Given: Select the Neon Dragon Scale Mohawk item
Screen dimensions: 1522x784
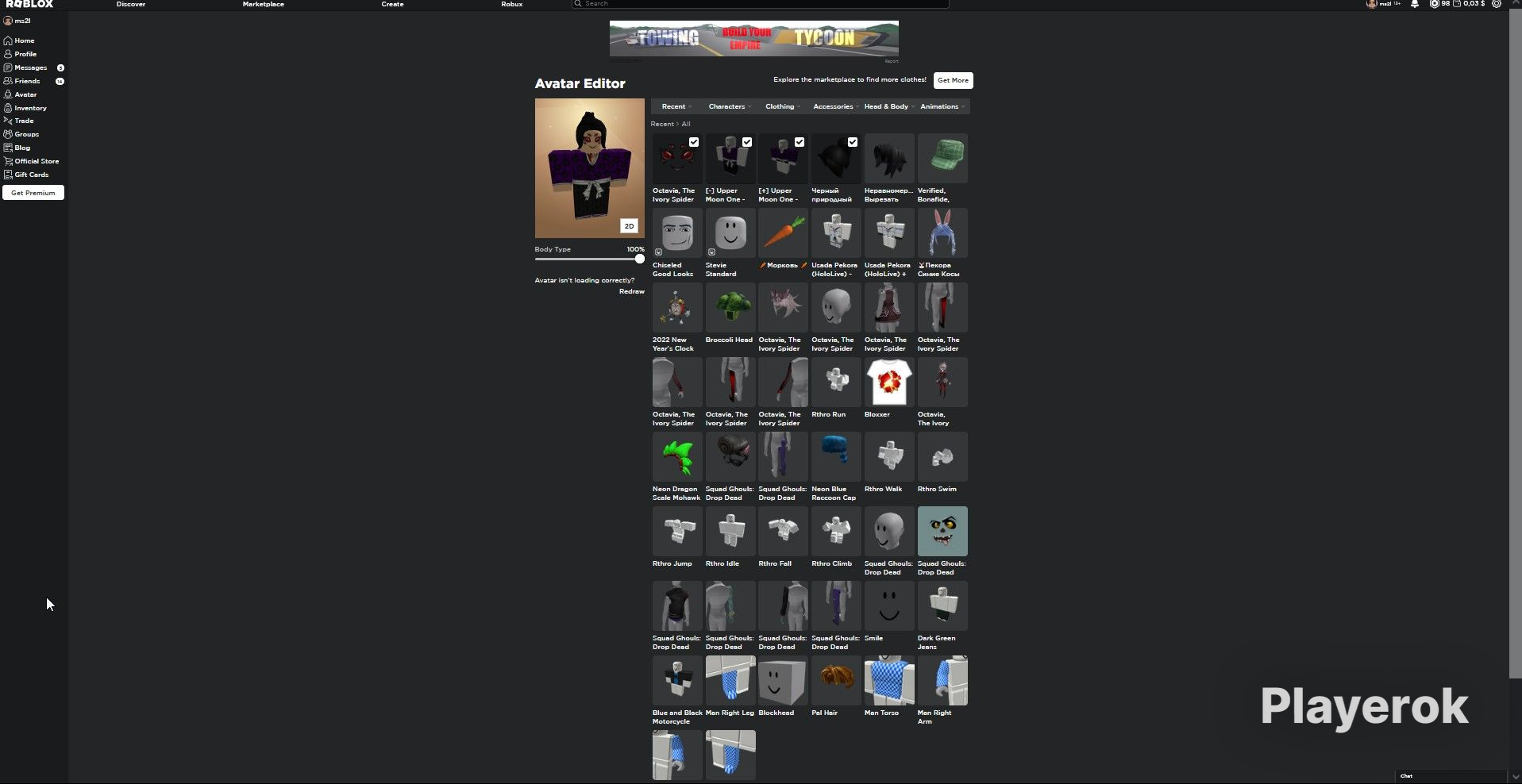Looking at the screenshot, I should [x=677, y=457].
